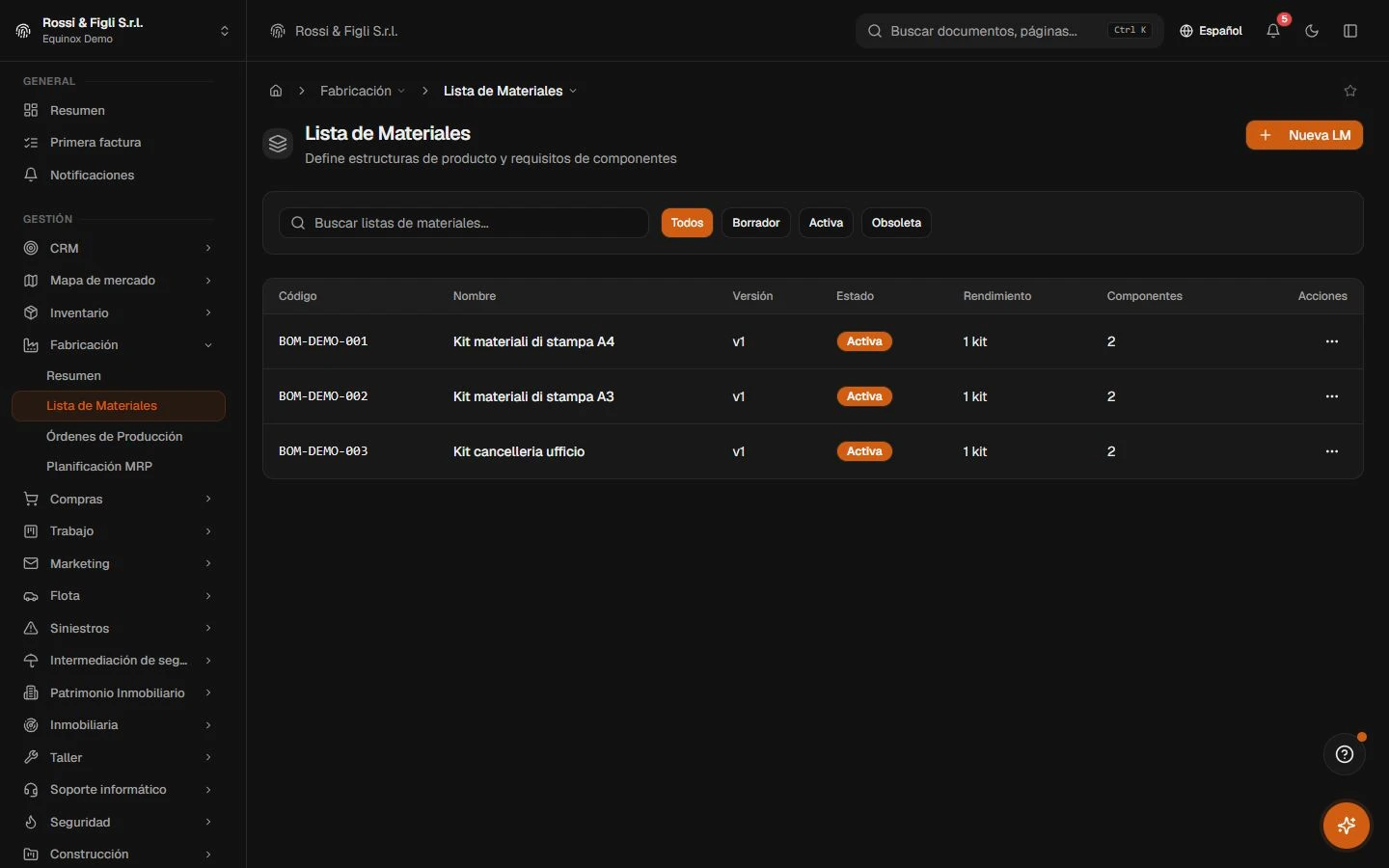Click the global Buscar documentos search box
The height and width of the screenshot is (868, 1389).
(1009, 31)
